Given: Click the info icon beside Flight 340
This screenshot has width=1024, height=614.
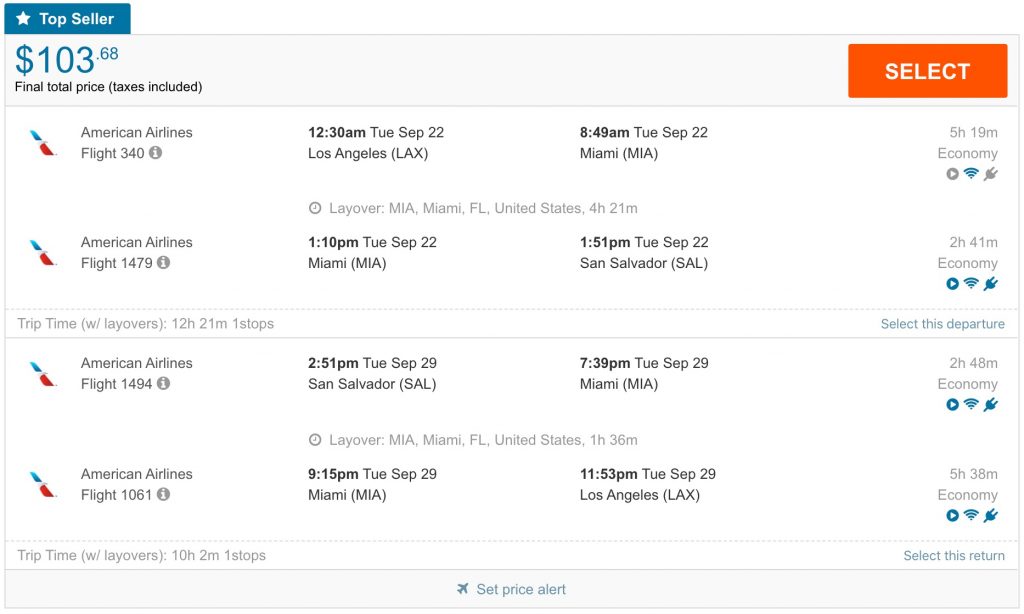Looking at the screenshot, I should coord(156,153).
